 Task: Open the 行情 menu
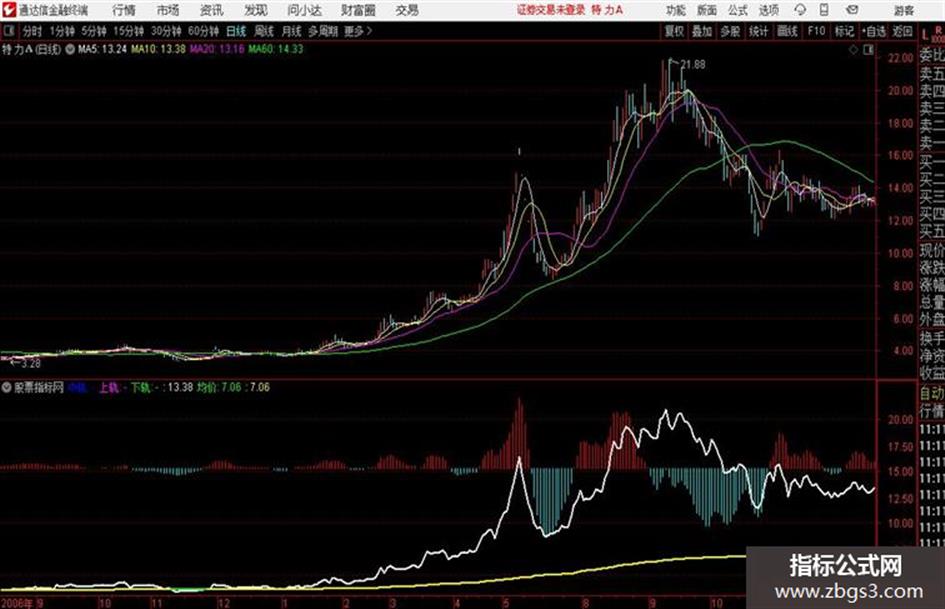point(124,10)
